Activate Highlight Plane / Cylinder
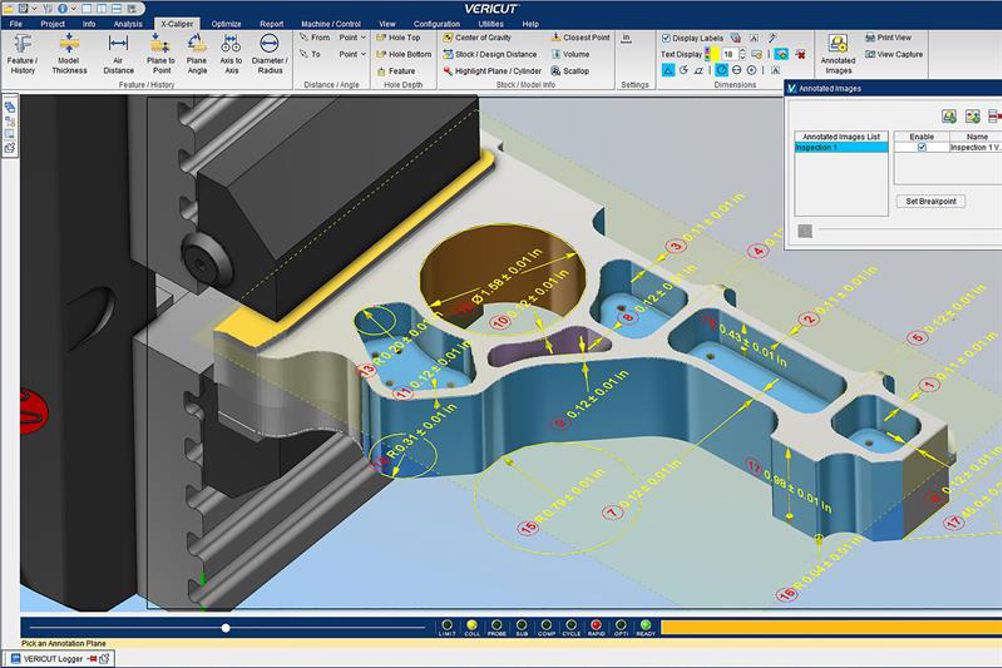1002x668 pixels. tap(492, 71)
